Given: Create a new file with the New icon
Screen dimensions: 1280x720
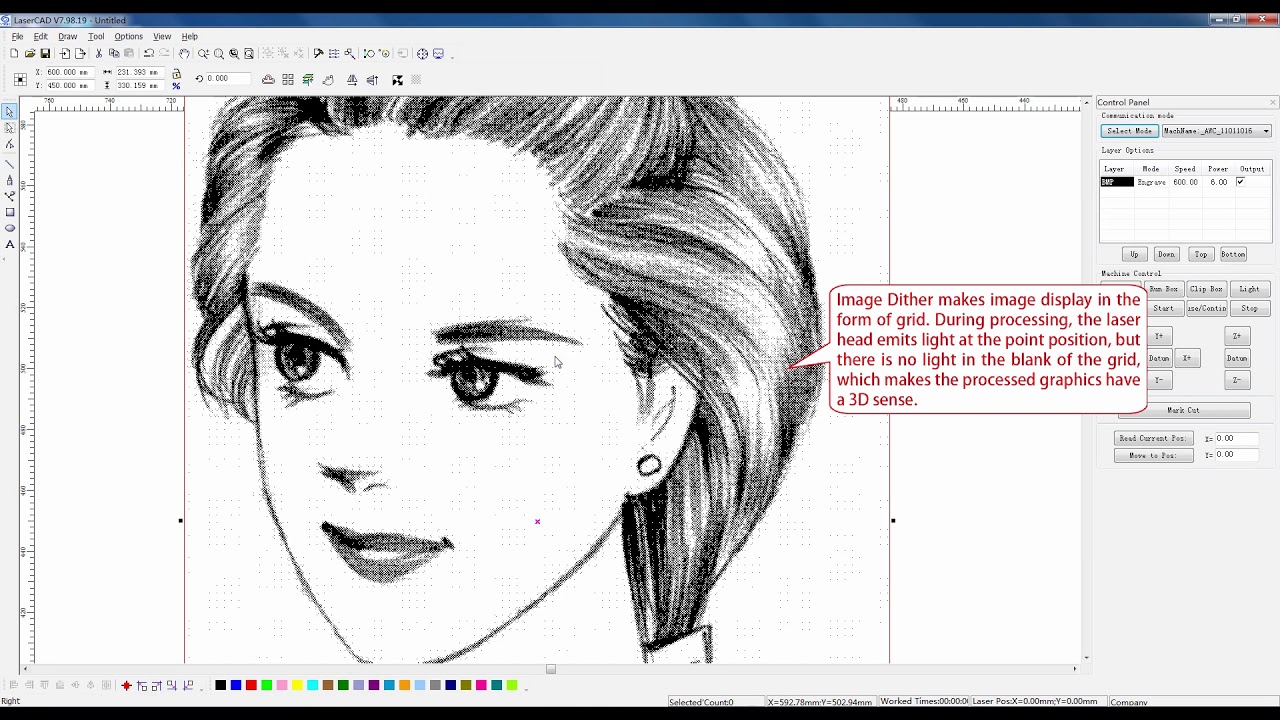Looking at the screenshot, I should coord(14,53).
